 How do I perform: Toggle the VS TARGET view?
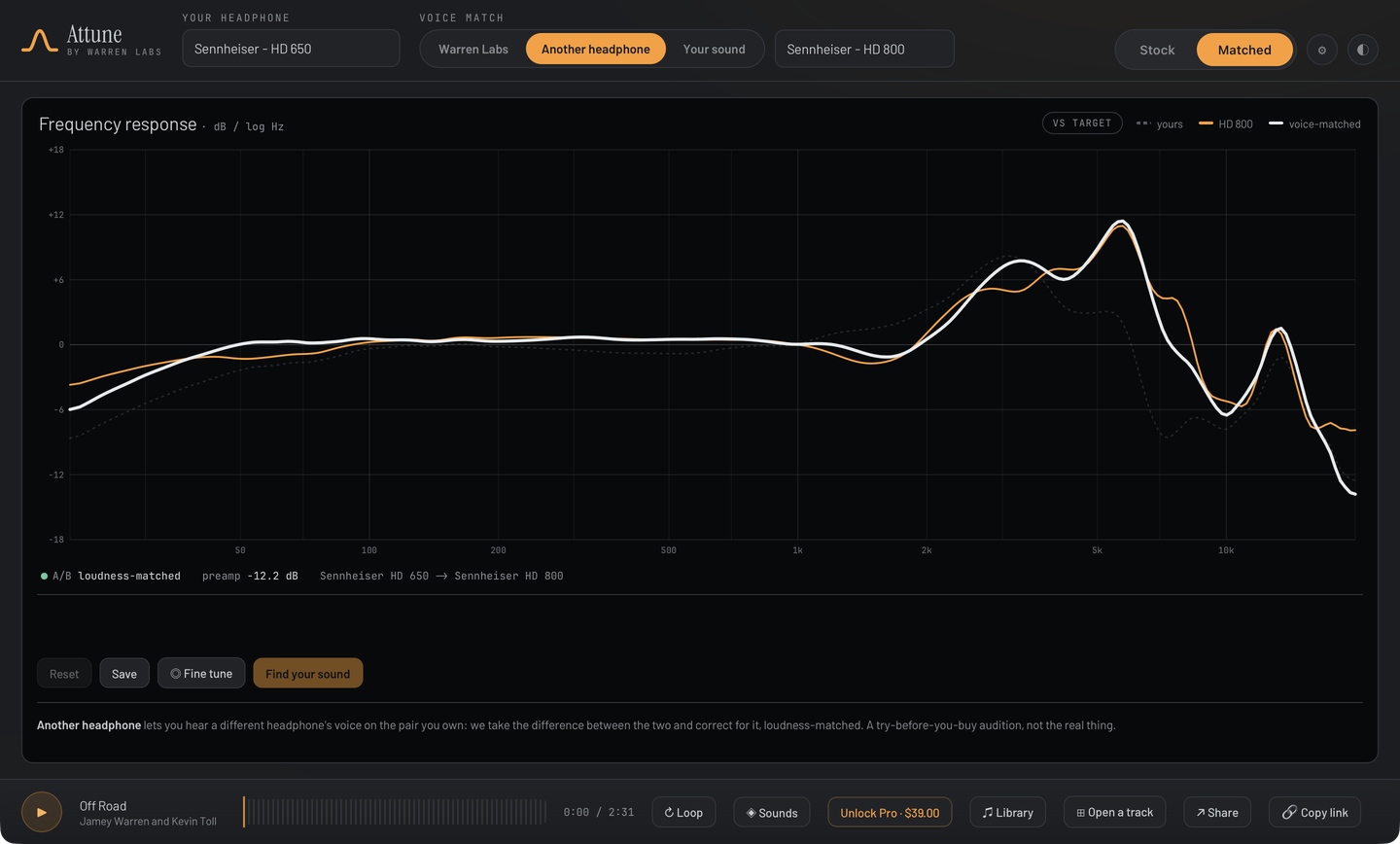click(1082, 123)
